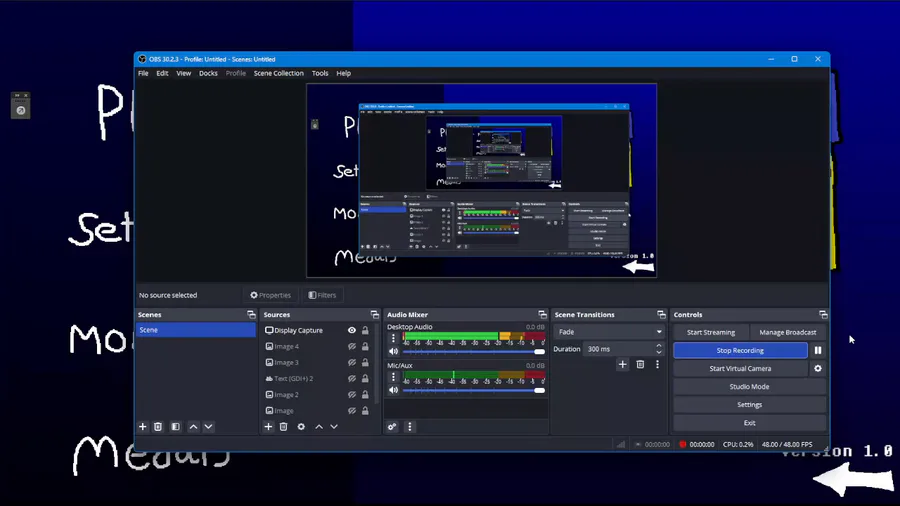Screen dimensions: 900x506
Task: Add a new scene with plus icon
Action: (143, 427)
